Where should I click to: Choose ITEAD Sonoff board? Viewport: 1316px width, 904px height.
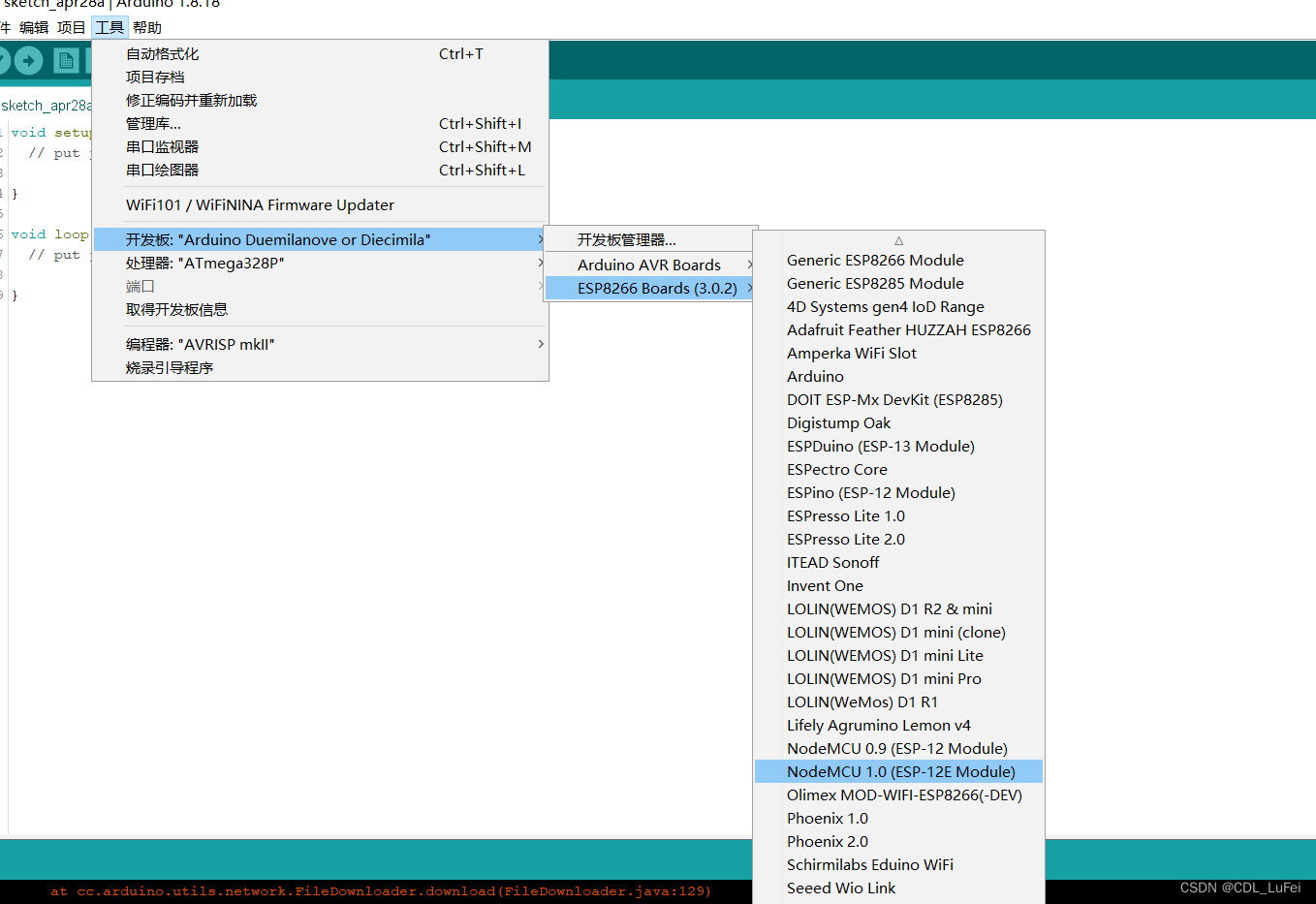[x=899, y=563]
